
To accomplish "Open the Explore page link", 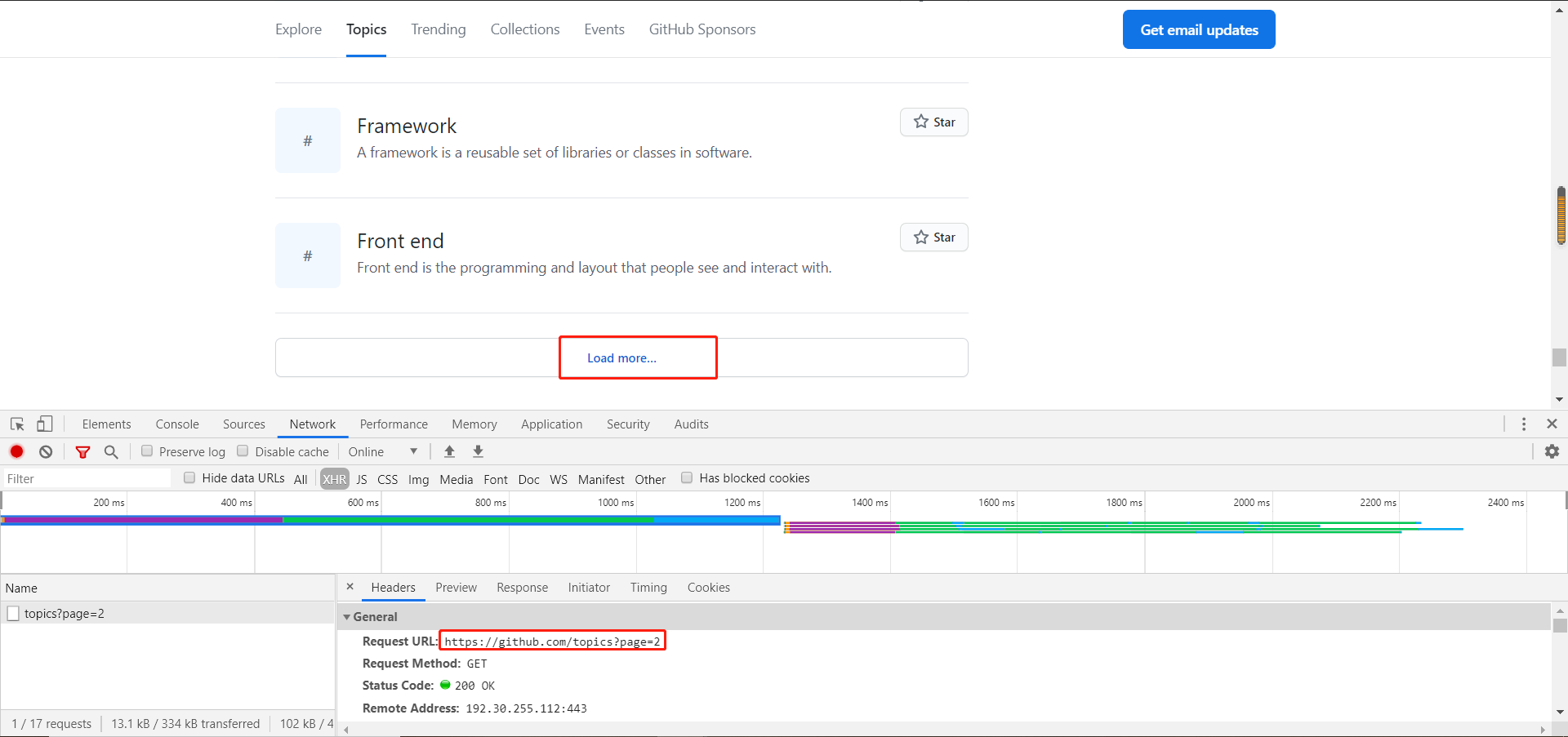I will tap(298, 29).
